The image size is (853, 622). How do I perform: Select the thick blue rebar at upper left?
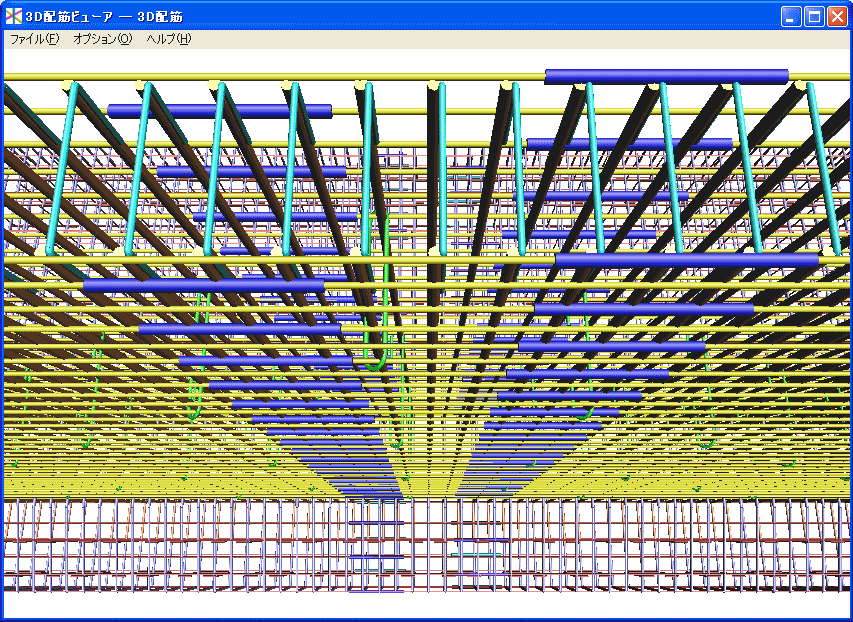(x=219, y=111)
